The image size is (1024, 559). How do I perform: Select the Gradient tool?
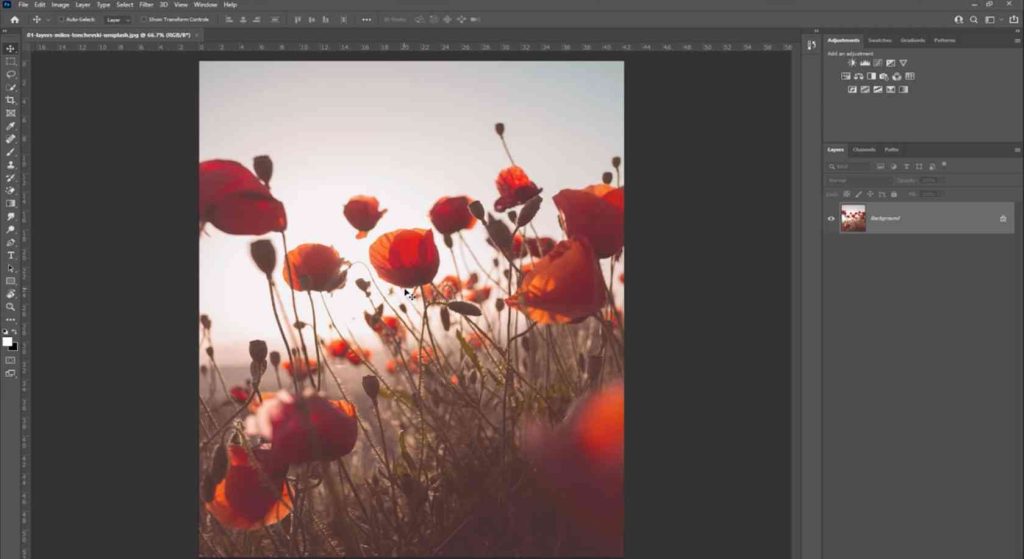10,204
